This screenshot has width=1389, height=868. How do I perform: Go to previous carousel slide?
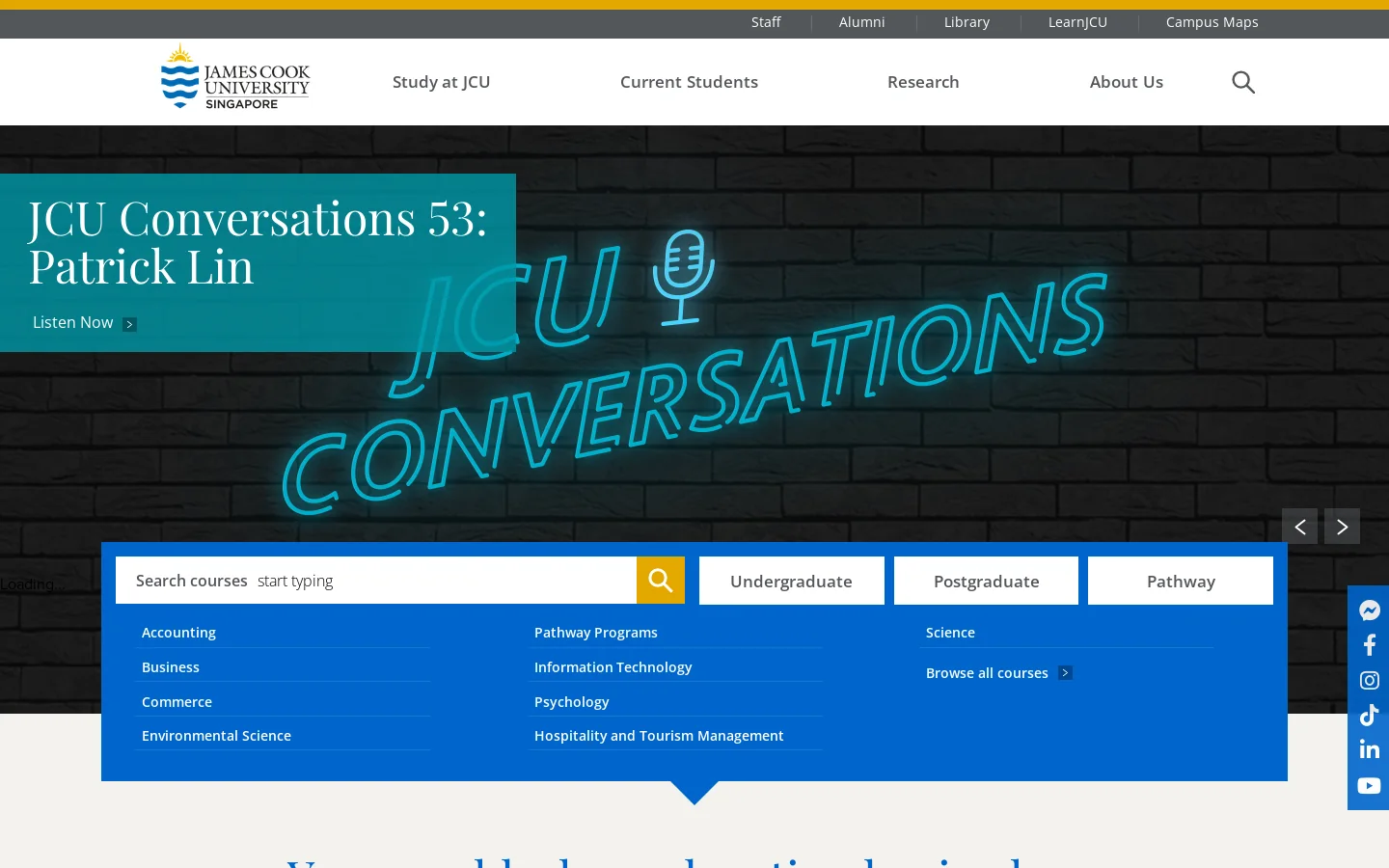click(x=1299, y=526)
